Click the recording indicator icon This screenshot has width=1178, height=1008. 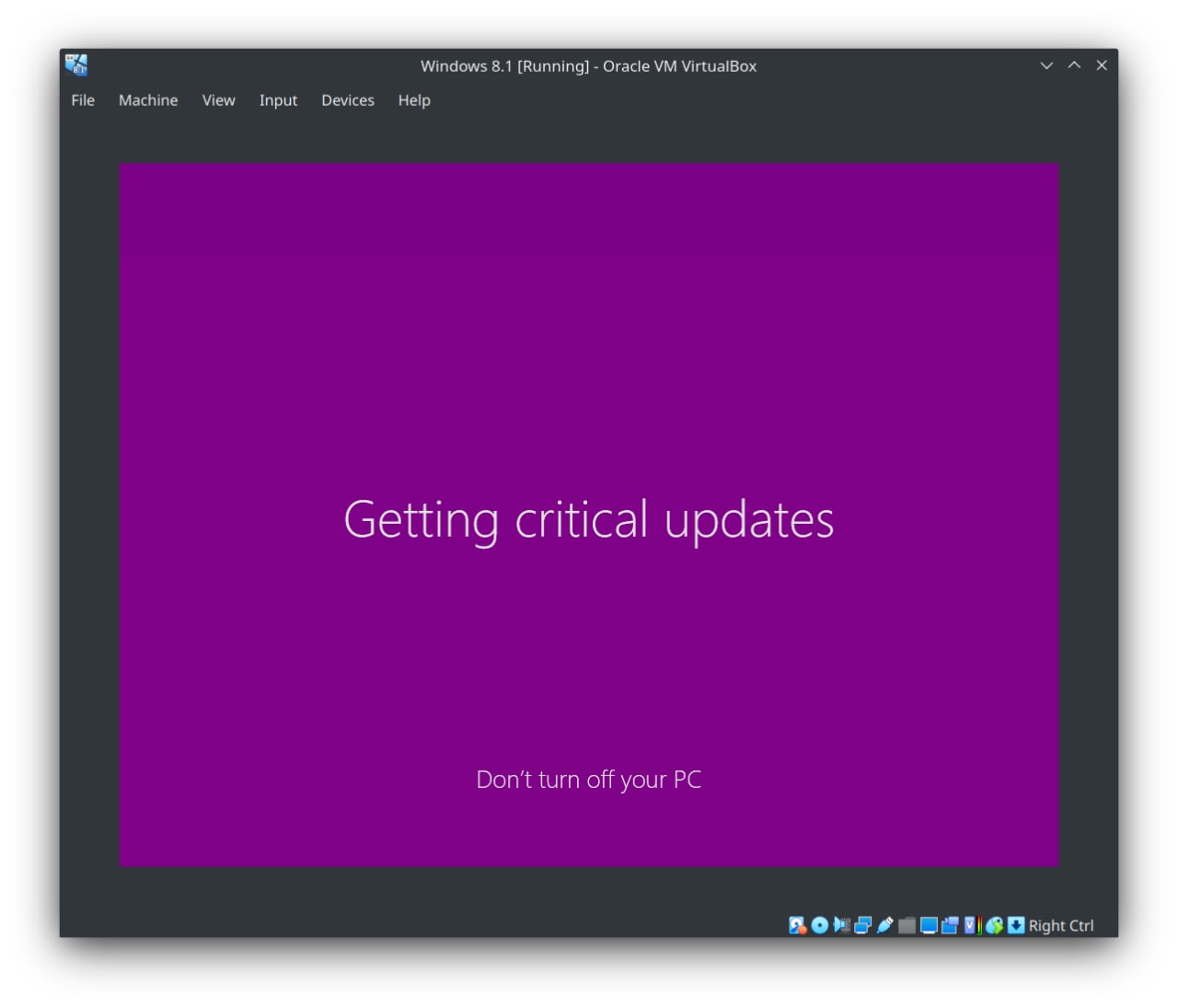click(x=950, y=925)
